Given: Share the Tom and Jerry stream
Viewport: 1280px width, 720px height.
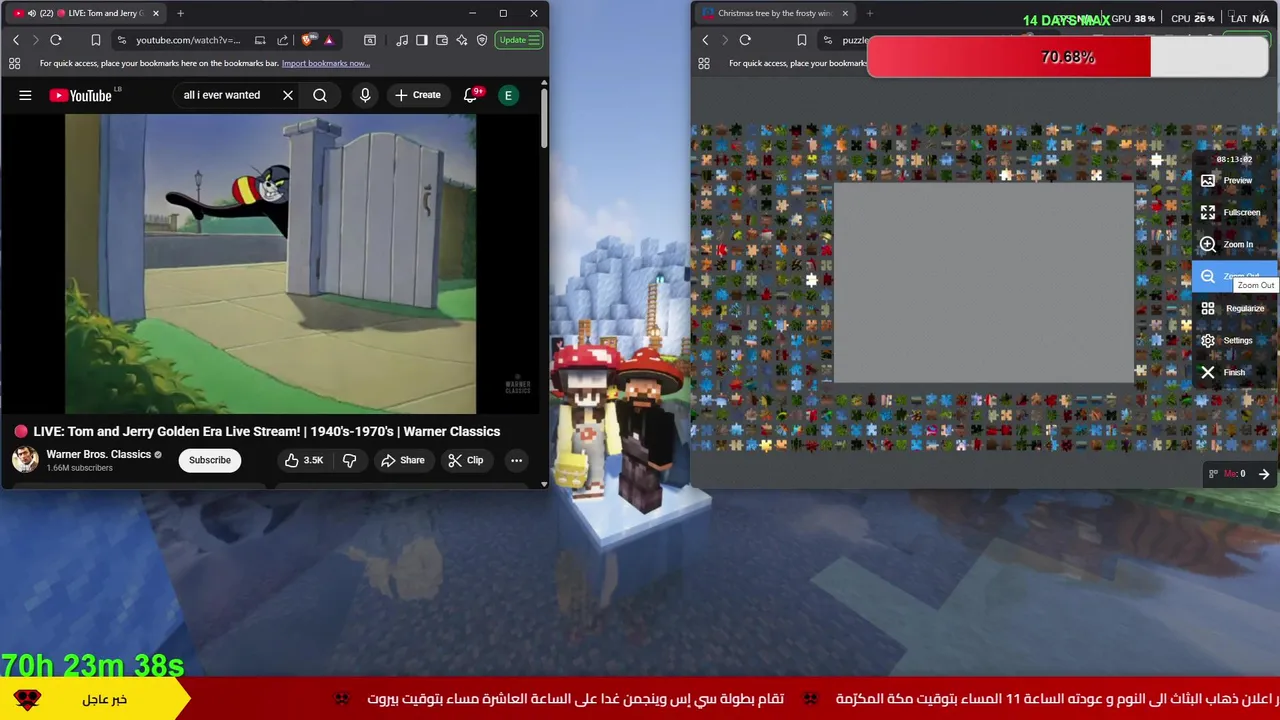Looking at the screenshot, I should coord(402,460).
